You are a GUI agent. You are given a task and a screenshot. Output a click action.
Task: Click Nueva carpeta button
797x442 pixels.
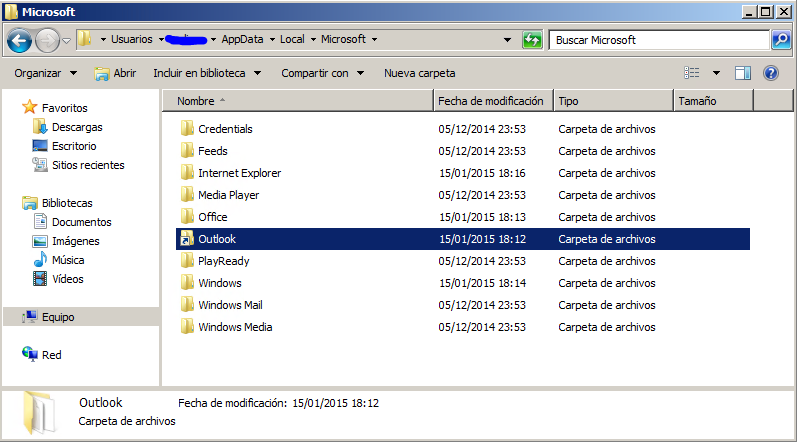(x=419, y=73)
